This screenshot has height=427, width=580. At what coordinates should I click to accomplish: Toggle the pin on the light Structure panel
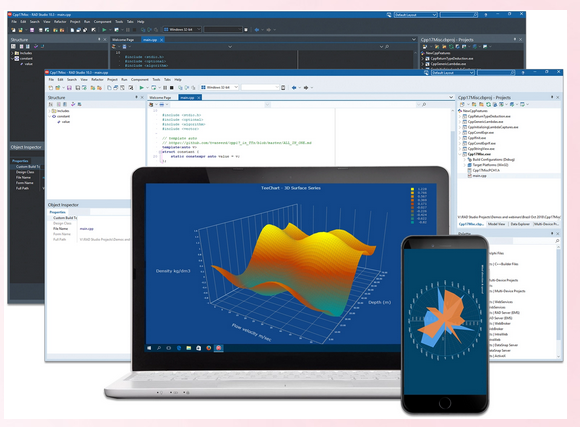coord(136,97)
